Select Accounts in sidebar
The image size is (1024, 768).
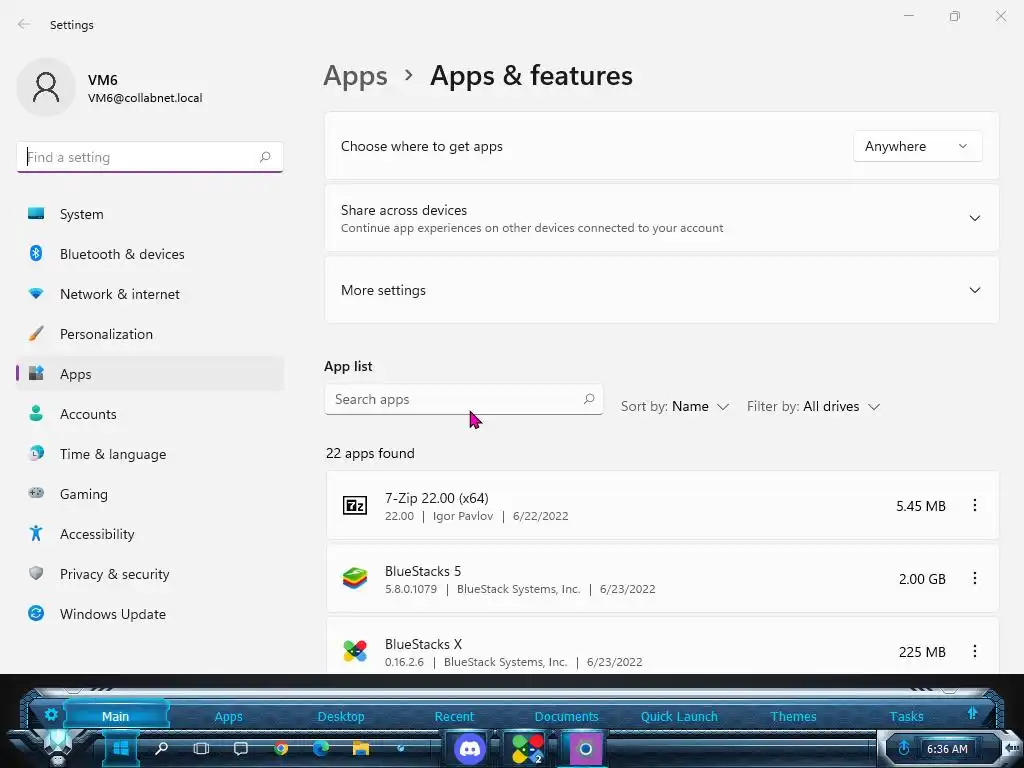(x=150, y=414)
